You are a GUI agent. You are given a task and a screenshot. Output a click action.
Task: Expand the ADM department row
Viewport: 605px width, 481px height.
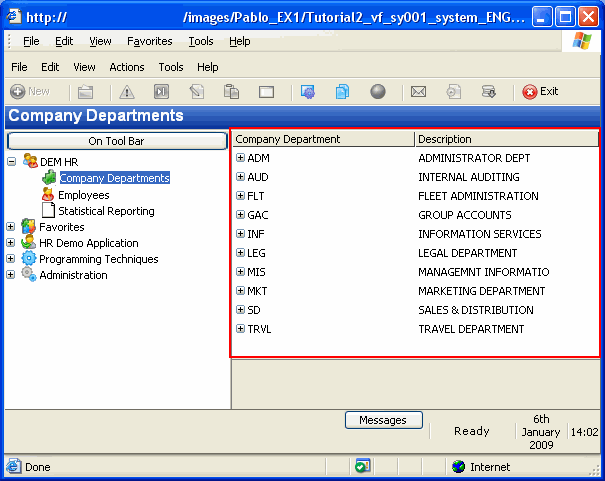tap(240, 157)
